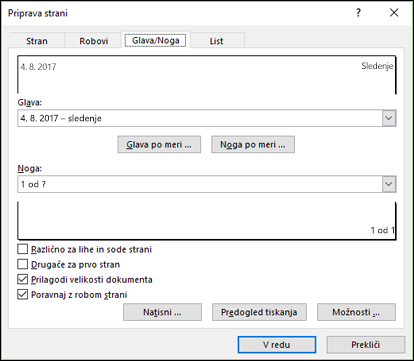Click the 'Glava:' label
Viewport: 414px width, 361px height.
[x=30, y=102]
